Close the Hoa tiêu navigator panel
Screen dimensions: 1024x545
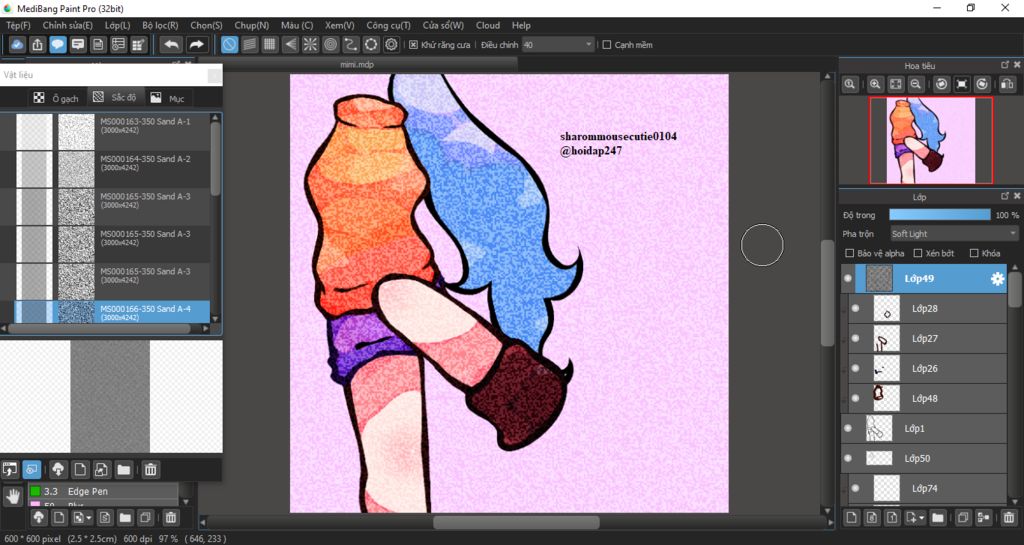[1017, 65]
